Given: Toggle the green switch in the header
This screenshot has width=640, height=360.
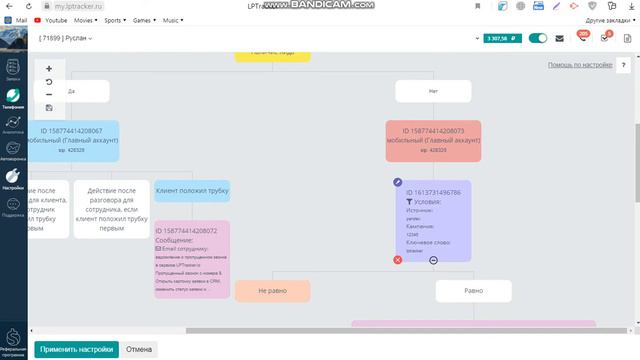Looking at the screenshot, I should (538, 38).
